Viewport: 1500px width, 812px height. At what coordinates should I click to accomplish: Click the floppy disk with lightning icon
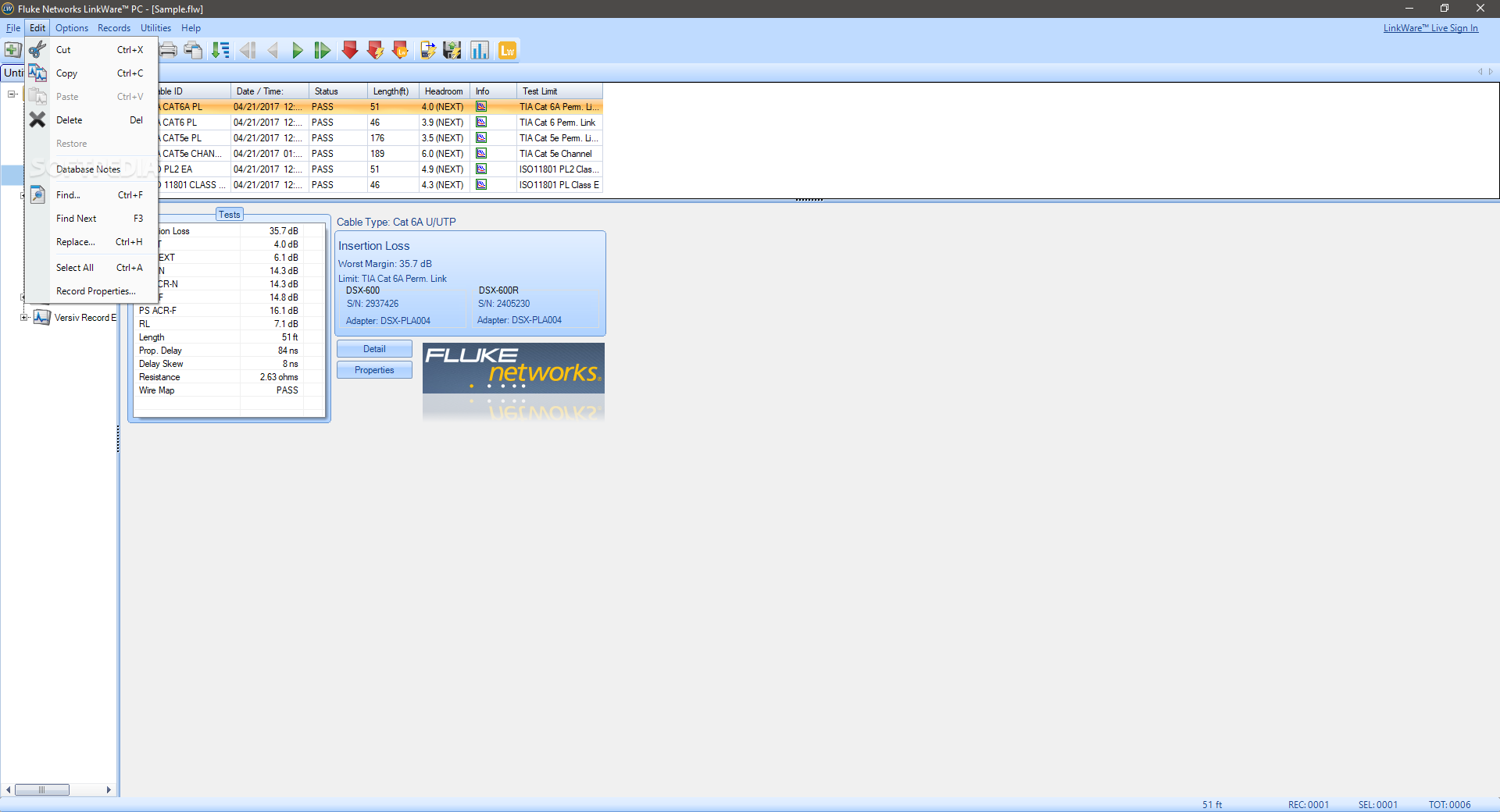click(x=452, y=51)
